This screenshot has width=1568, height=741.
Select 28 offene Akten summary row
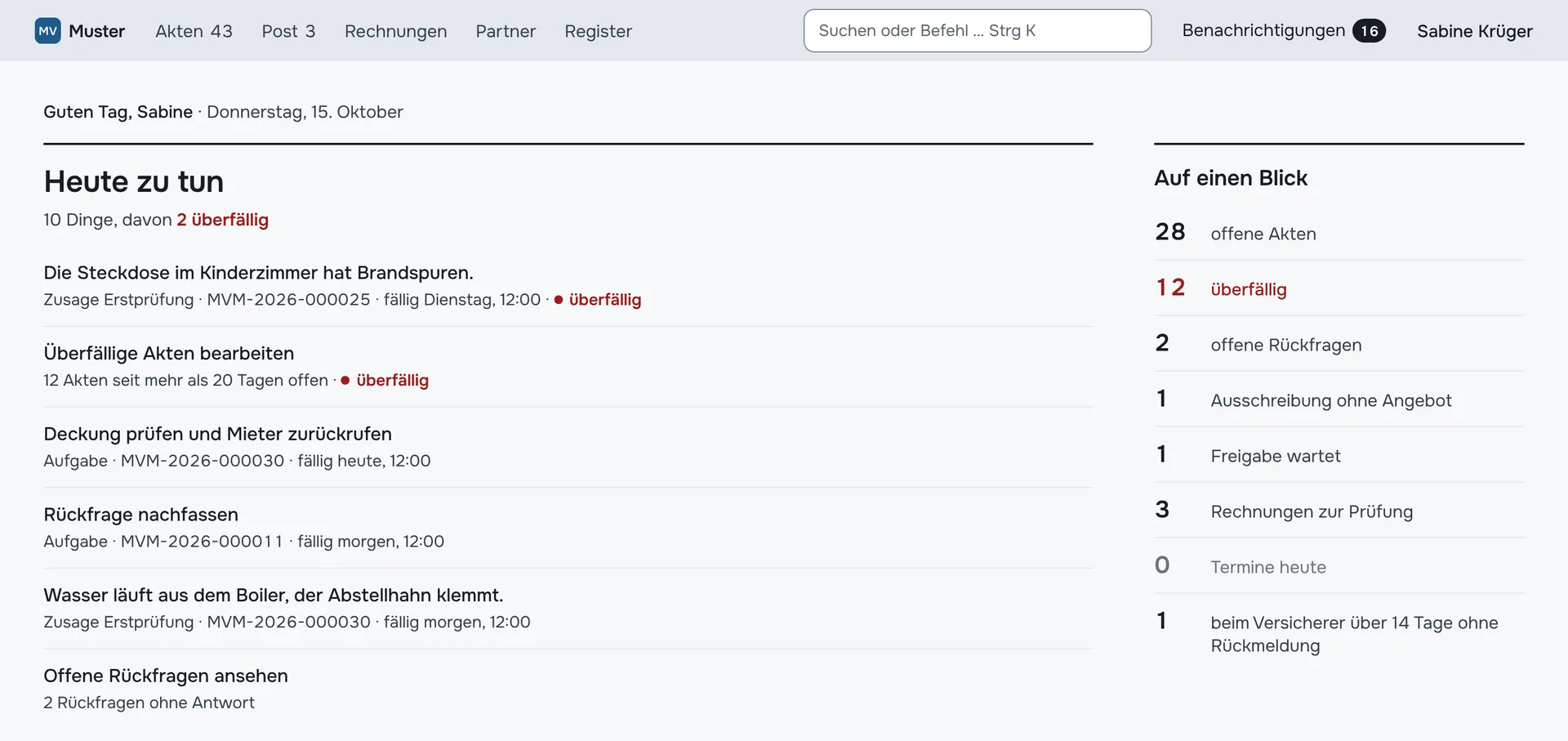point(1339,233)
